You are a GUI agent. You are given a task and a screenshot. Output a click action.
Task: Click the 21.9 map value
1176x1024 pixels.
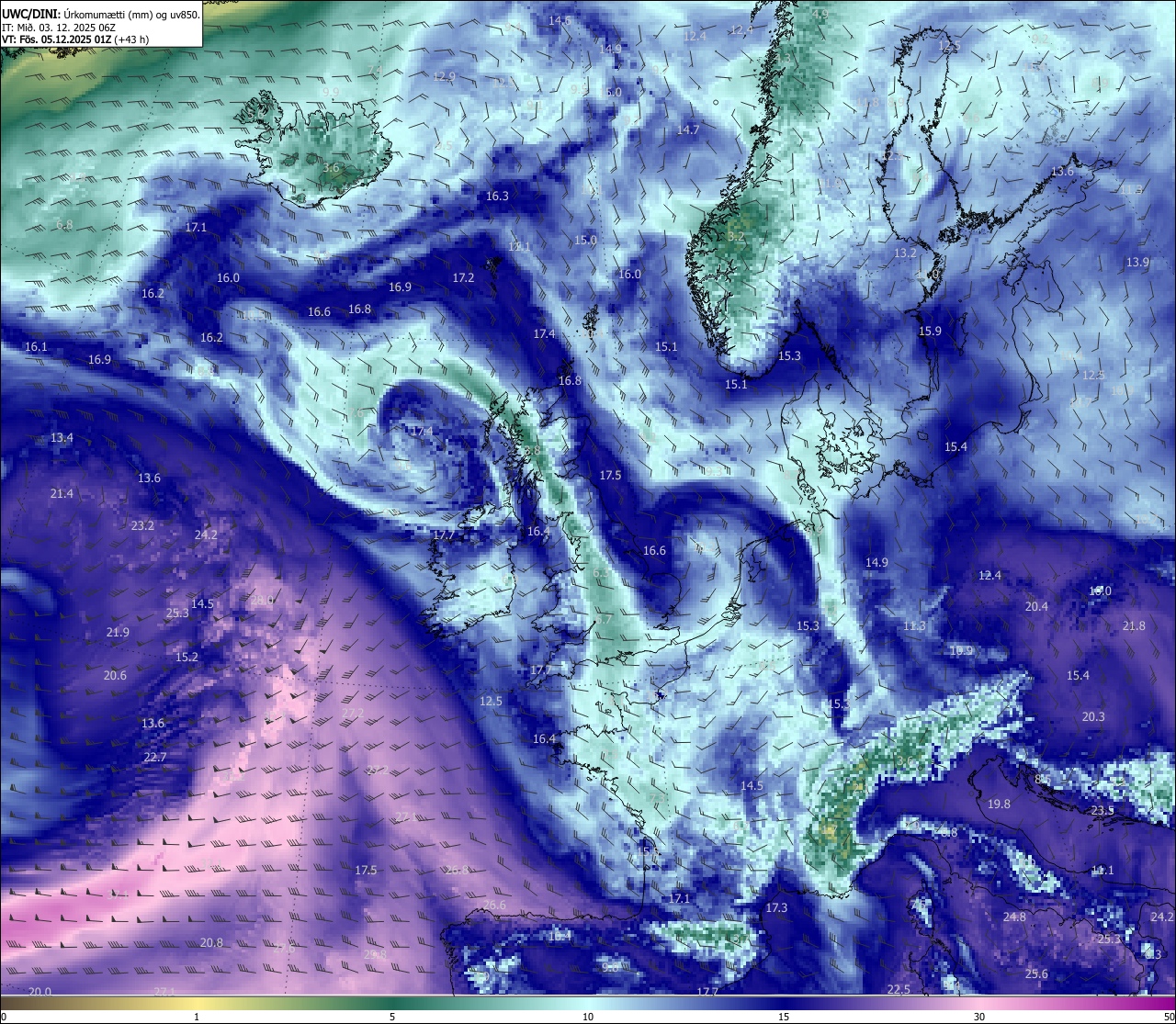point(118,632)
